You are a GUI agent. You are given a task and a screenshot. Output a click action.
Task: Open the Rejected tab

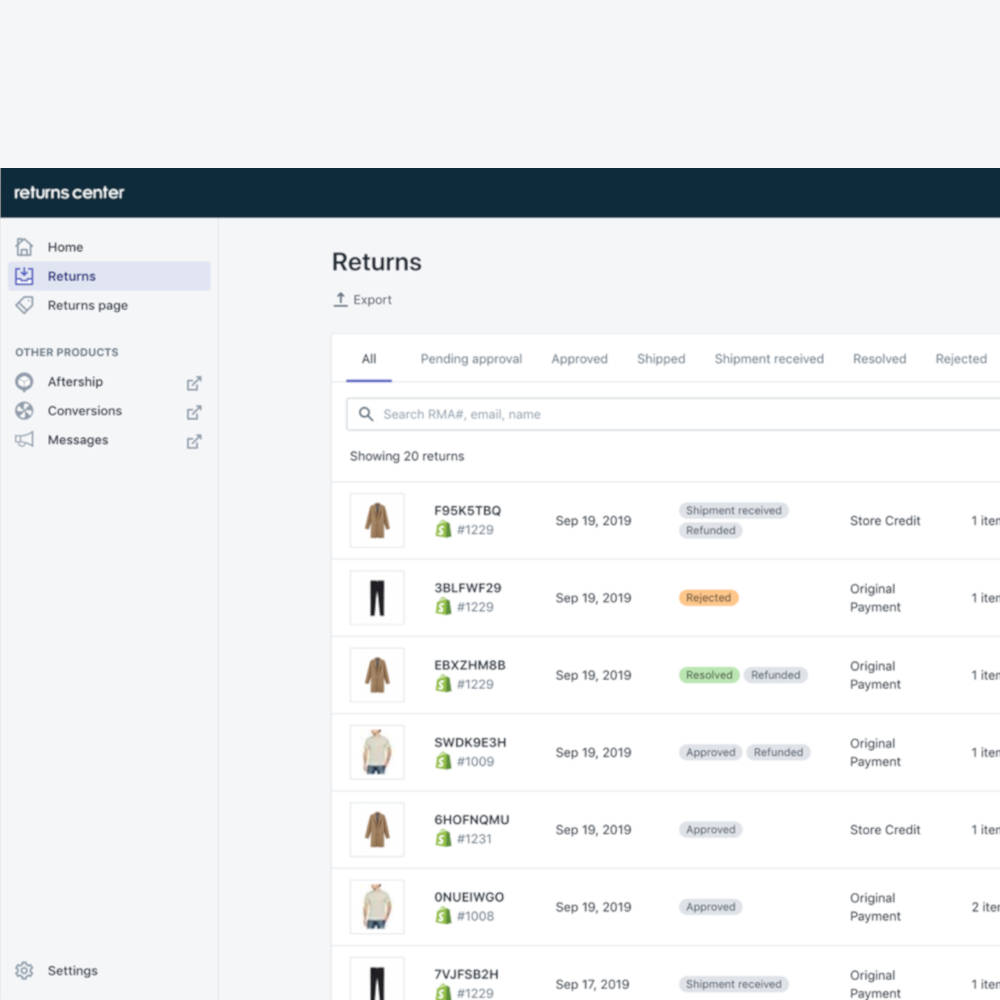(x=960, y=359)
